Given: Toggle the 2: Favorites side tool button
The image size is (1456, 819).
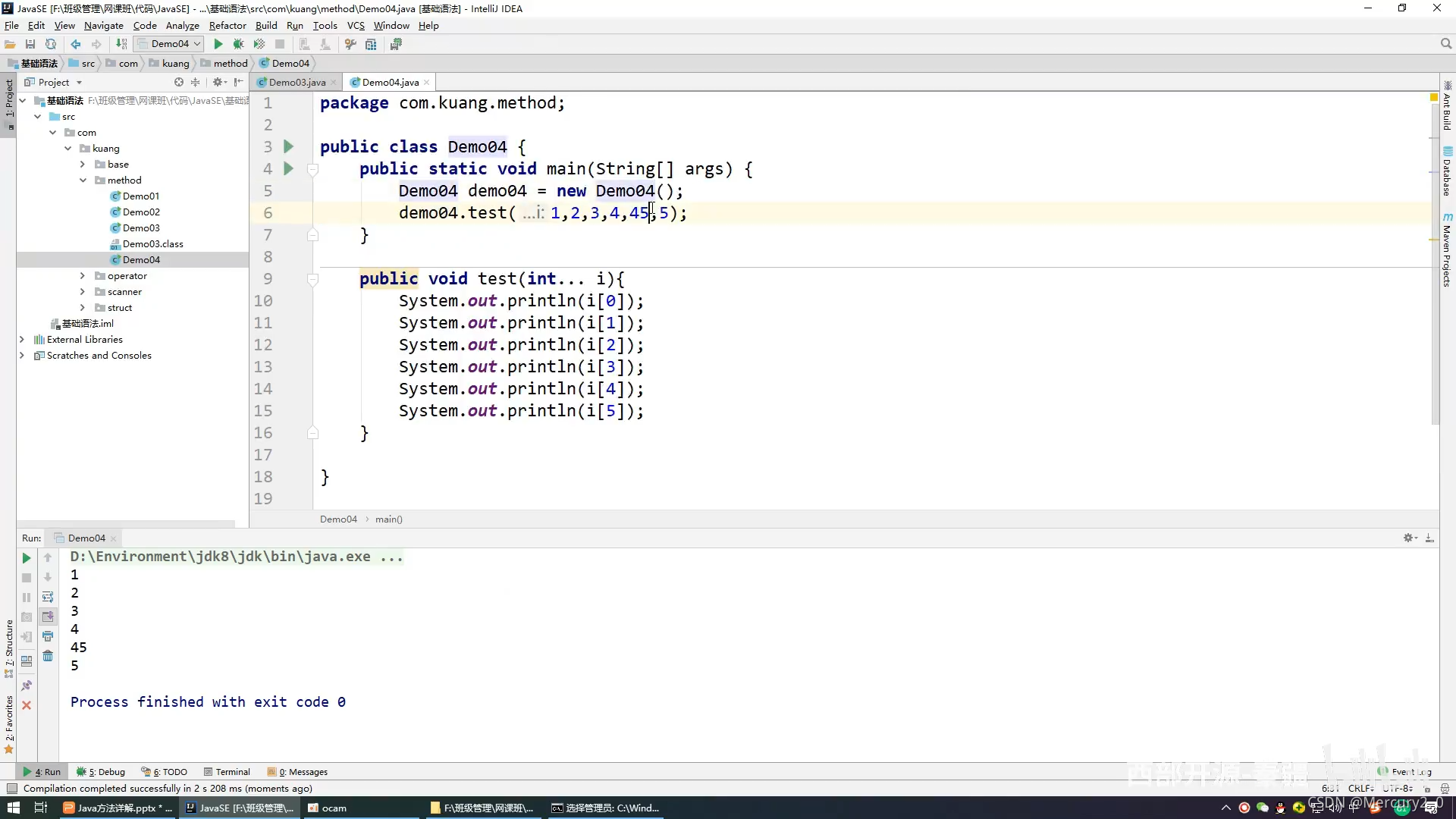Looking at the screenshot, I should 9,724.
